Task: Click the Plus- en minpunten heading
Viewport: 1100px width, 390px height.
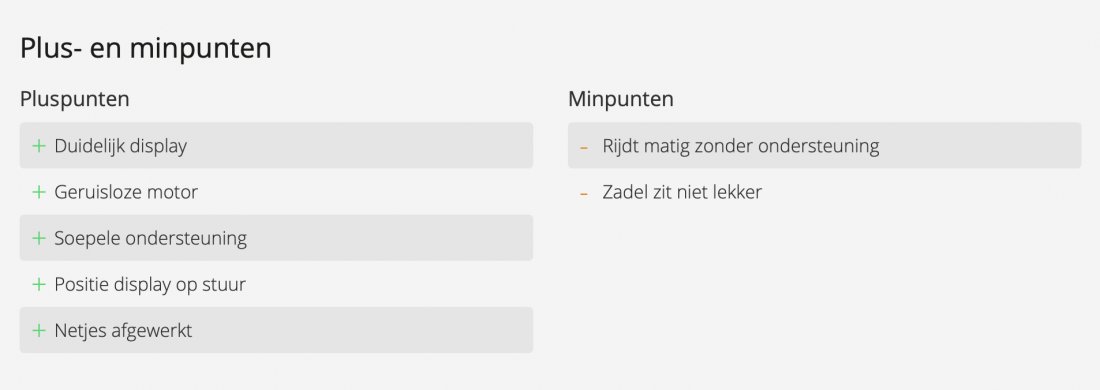Action: (x=145, y=49)
